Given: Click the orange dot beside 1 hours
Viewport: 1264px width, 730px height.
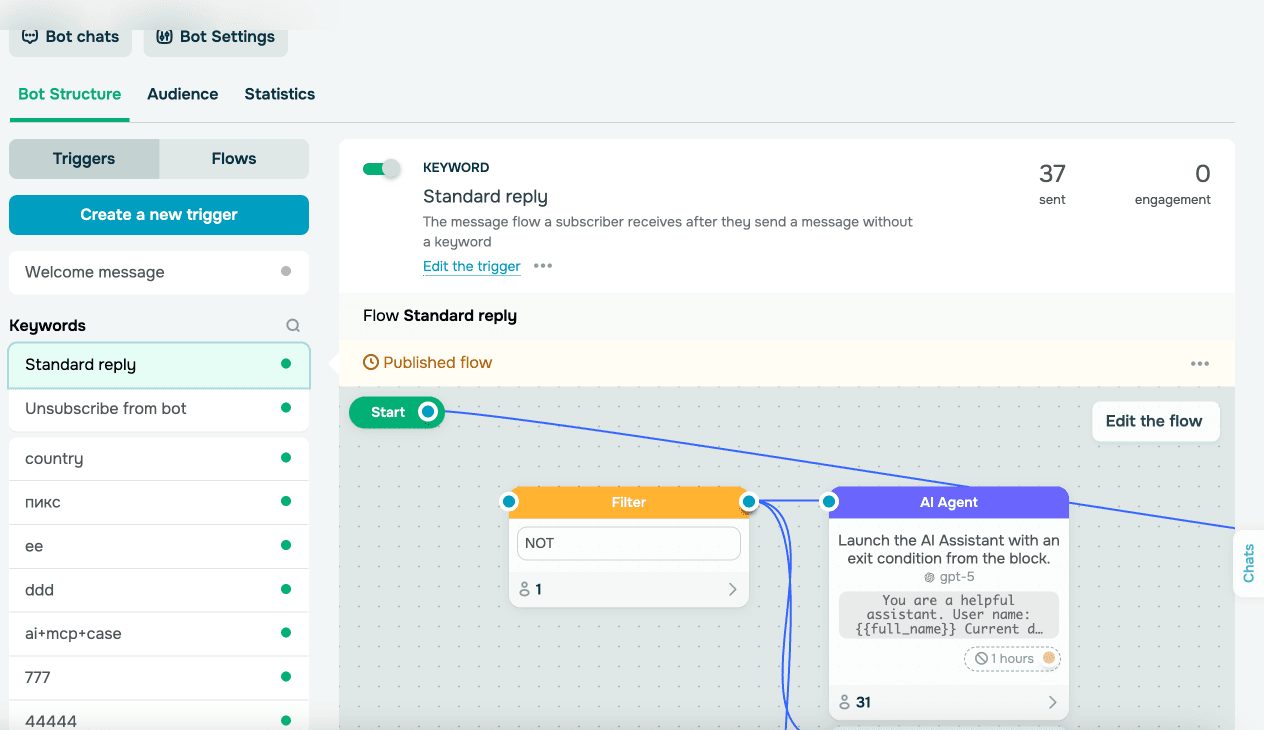Looking at the screenshot, I should coord(1049,658).
